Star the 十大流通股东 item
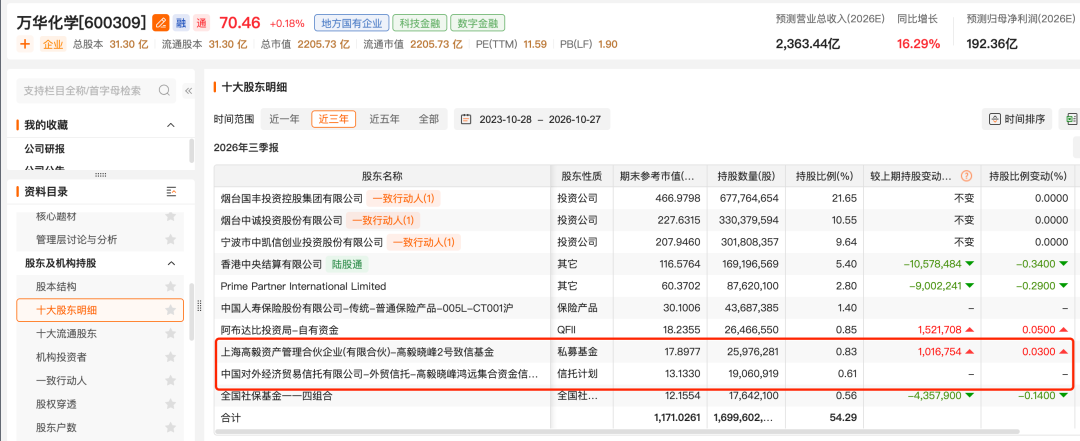This screenshot has width=1080, height=441. 170,334
